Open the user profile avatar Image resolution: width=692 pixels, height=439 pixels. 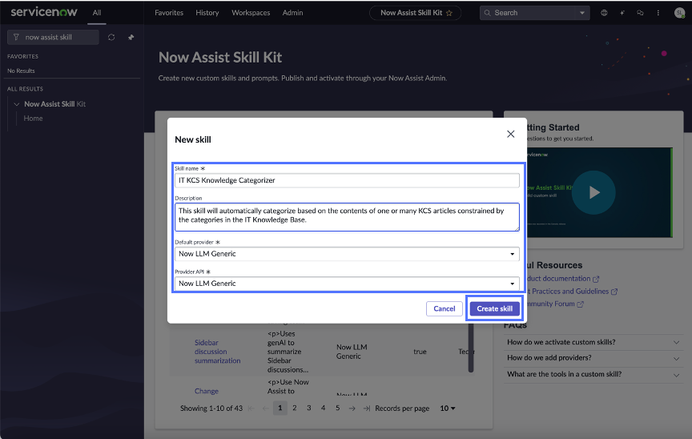click(680, 13)
